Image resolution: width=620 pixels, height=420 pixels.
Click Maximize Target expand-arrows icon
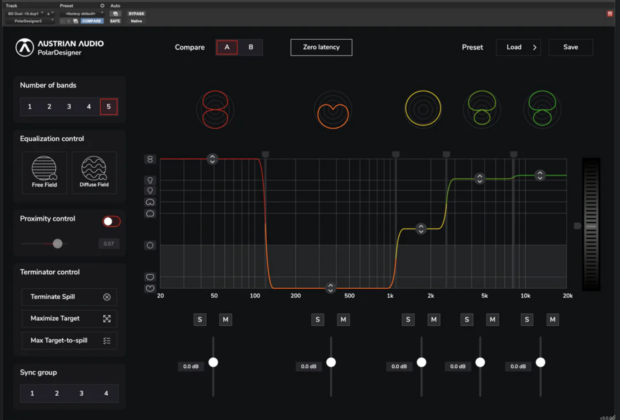pos(107,319)
